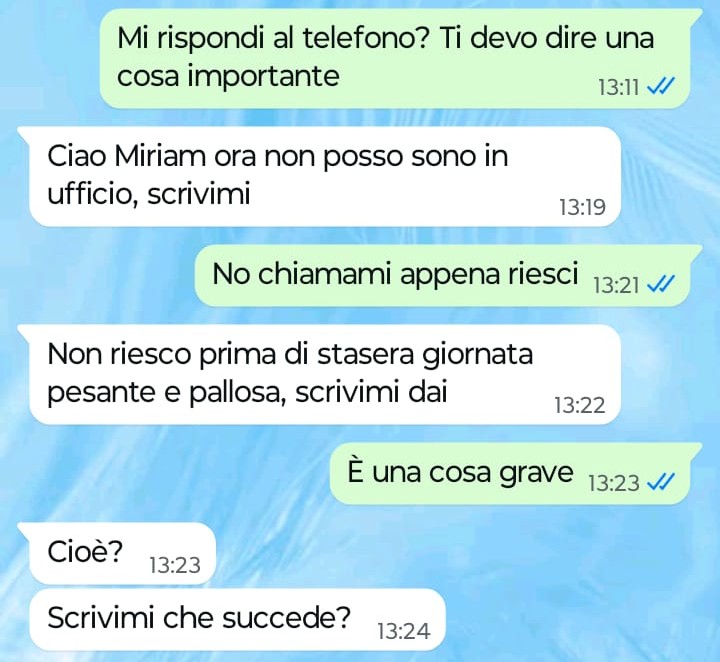Click the name 'Miriam' in the reply
The height and width of the screenshot is (662, 720).
point(160,157)
